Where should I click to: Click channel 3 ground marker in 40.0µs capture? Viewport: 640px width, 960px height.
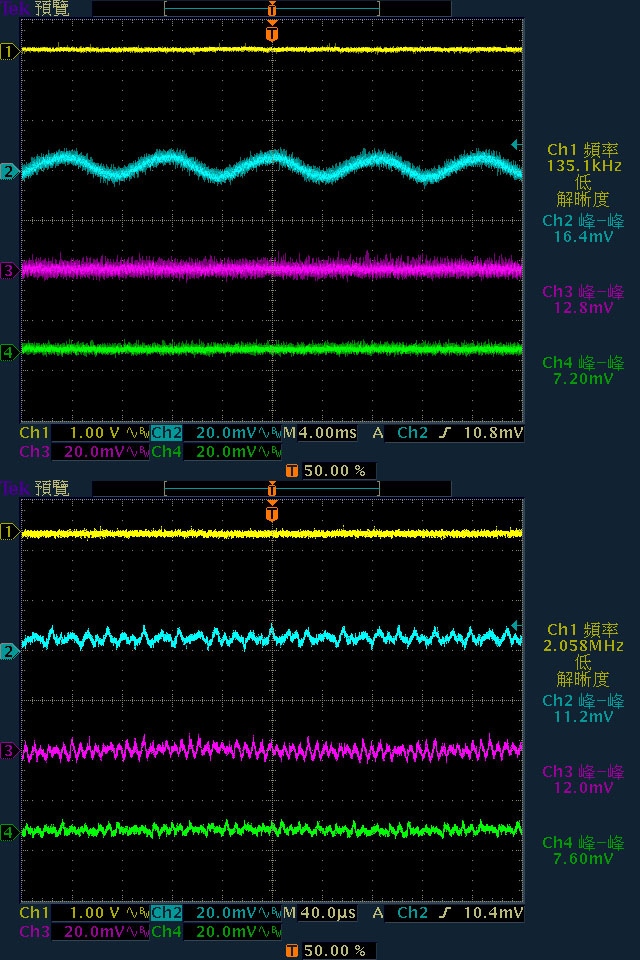click(9, 750)
